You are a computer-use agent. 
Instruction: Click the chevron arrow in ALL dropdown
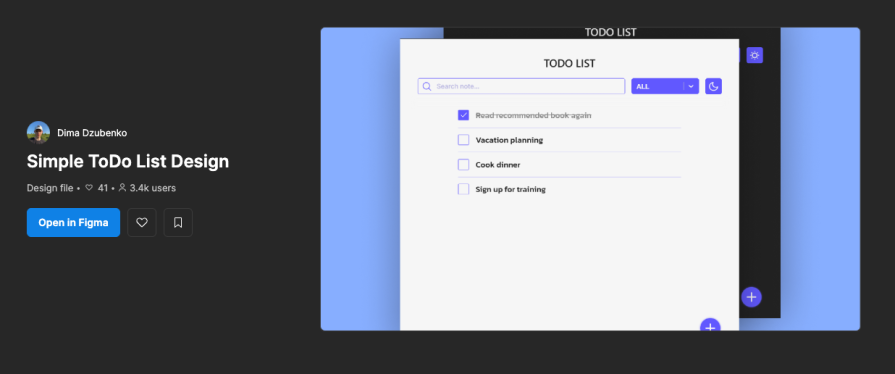click(691, 86)
